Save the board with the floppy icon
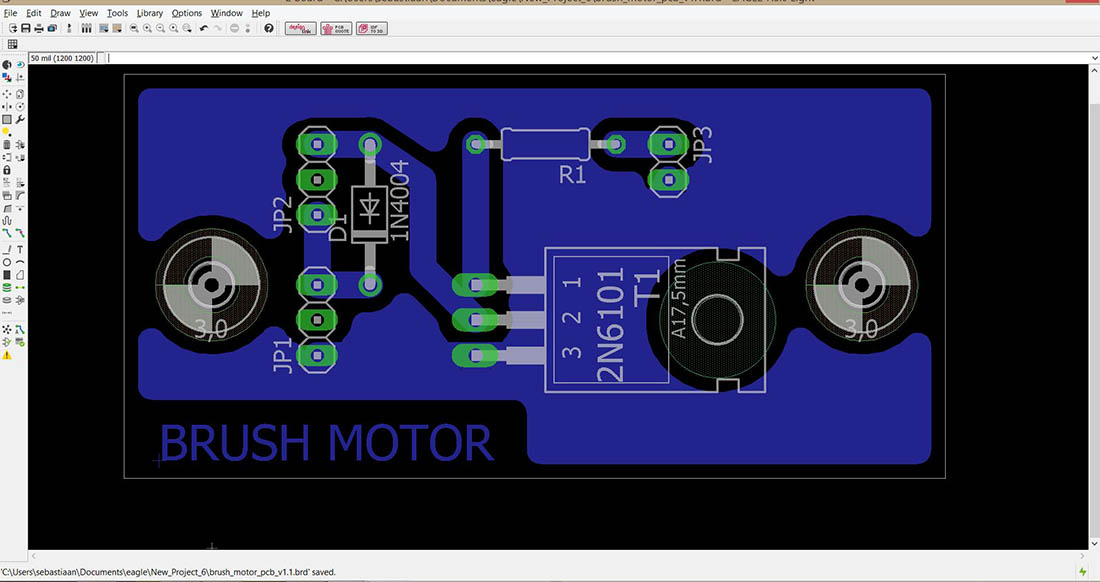This screenshot has height=582, width=1100. point(25,28)
